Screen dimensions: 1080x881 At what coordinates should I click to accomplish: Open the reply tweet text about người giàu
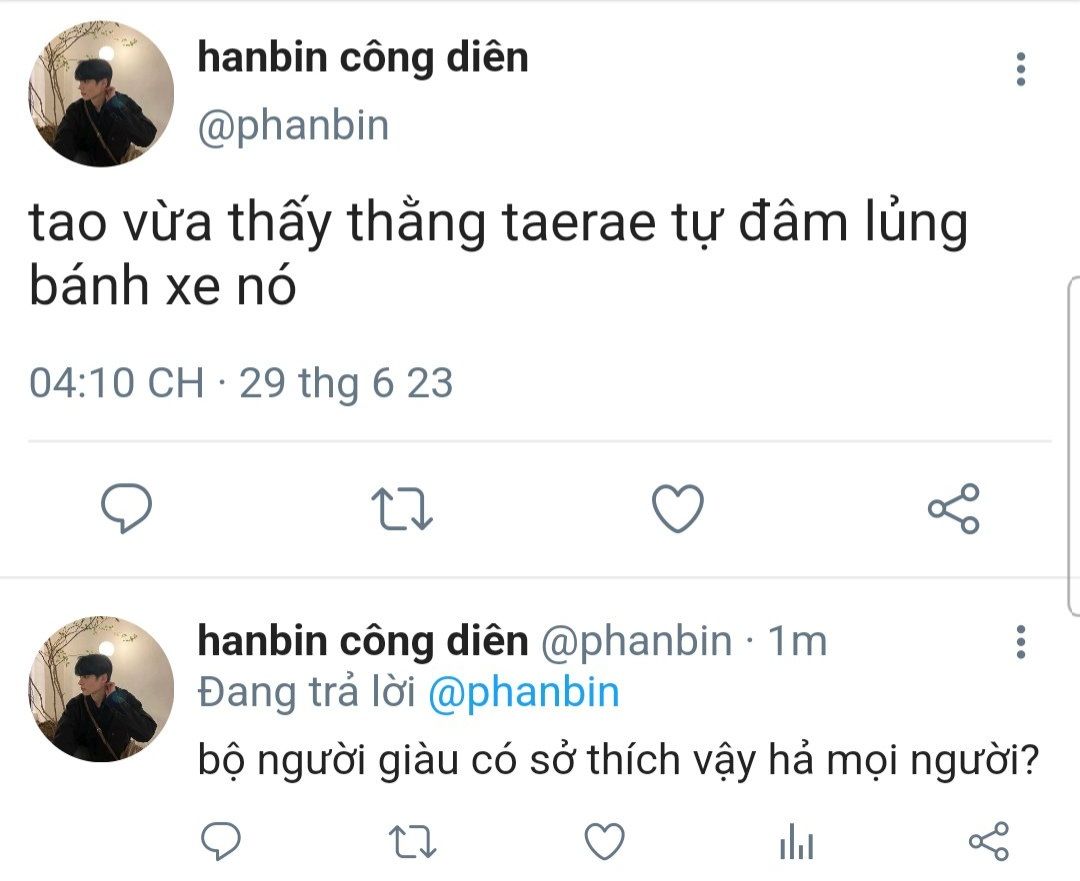click(618, 760)
